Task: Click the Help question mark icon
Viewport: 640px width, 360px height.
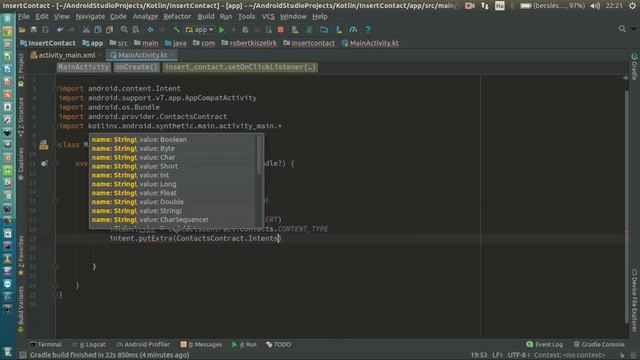Action: point(368,30)
